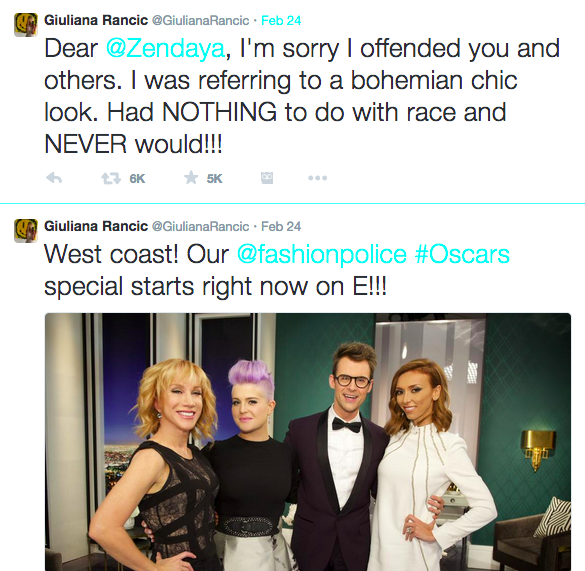The height and width of the screenshot is (571, 585).
Task: Open the Giuliana Rancic name on second tweet
Action: 96,226
